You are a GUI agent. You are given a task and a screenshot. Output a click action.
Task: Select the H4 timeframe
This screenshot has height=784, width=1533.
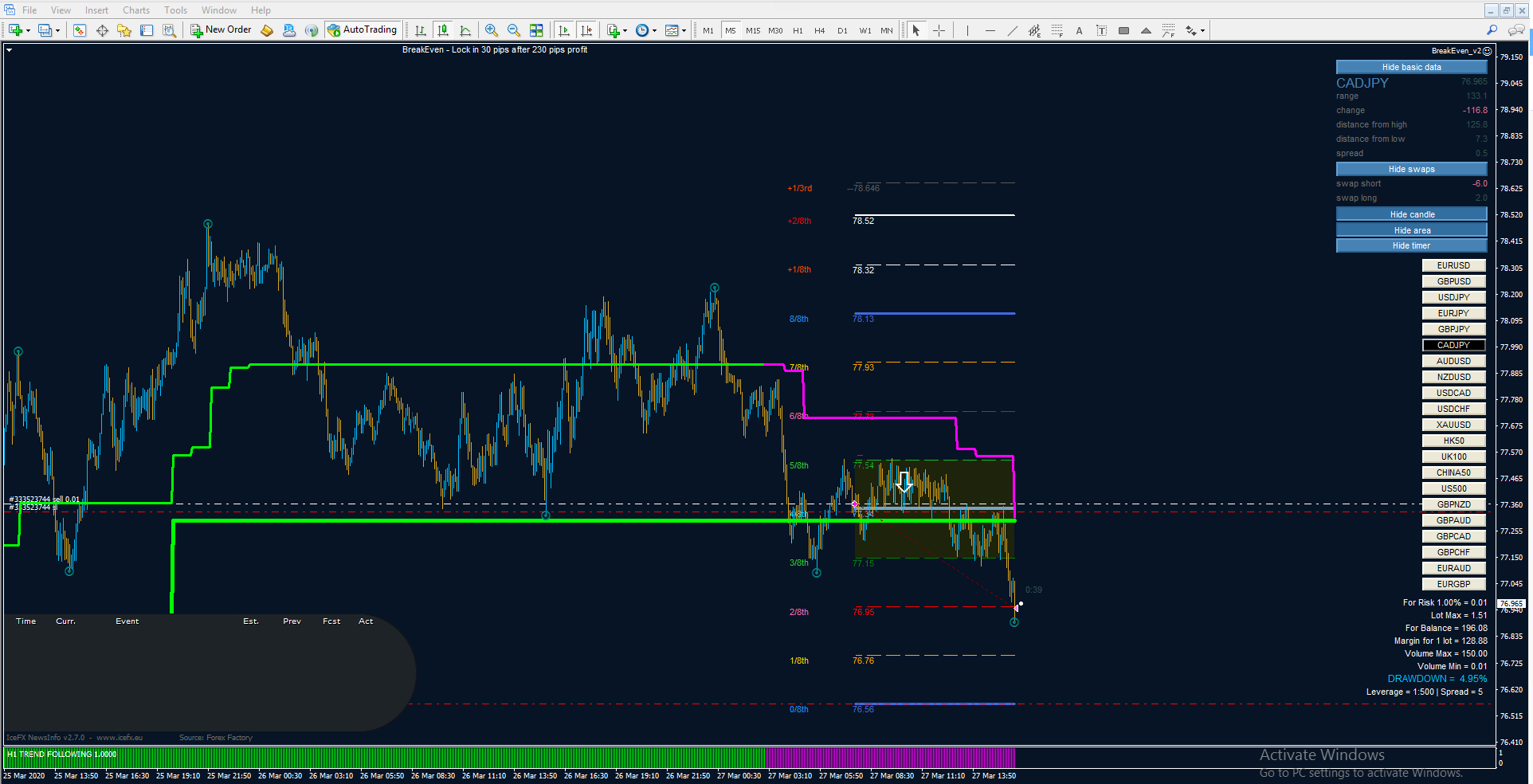820,30
